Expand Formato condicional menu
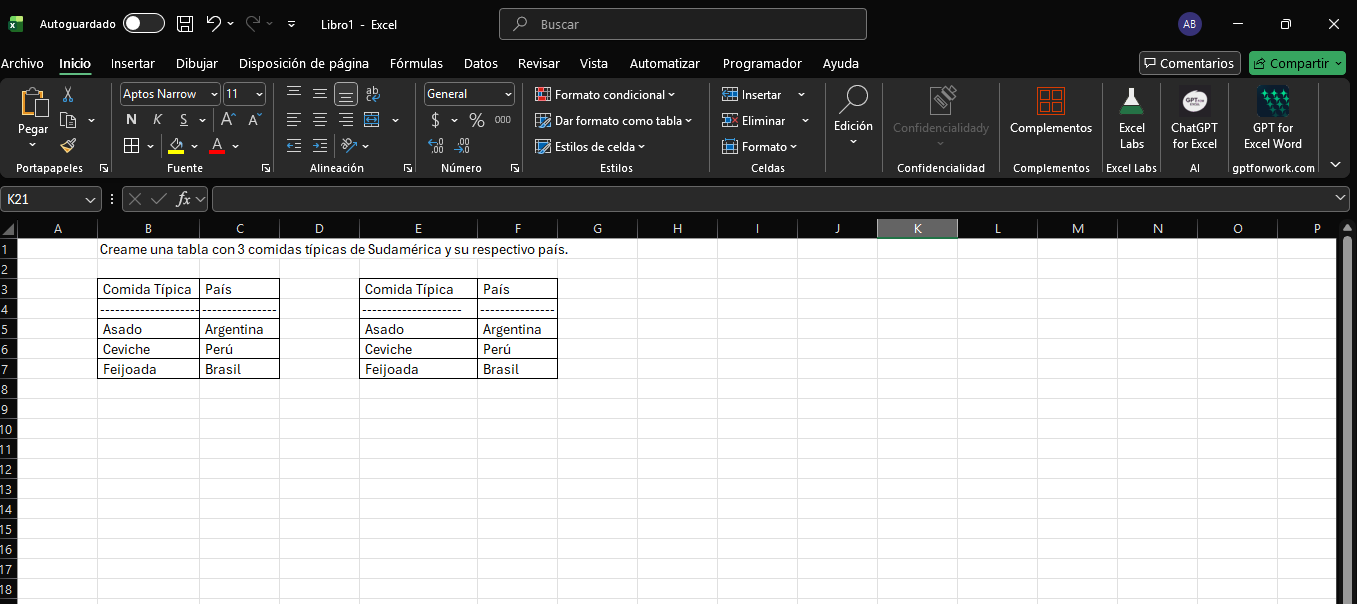The image size is (1357, 604). coord(605,94)
